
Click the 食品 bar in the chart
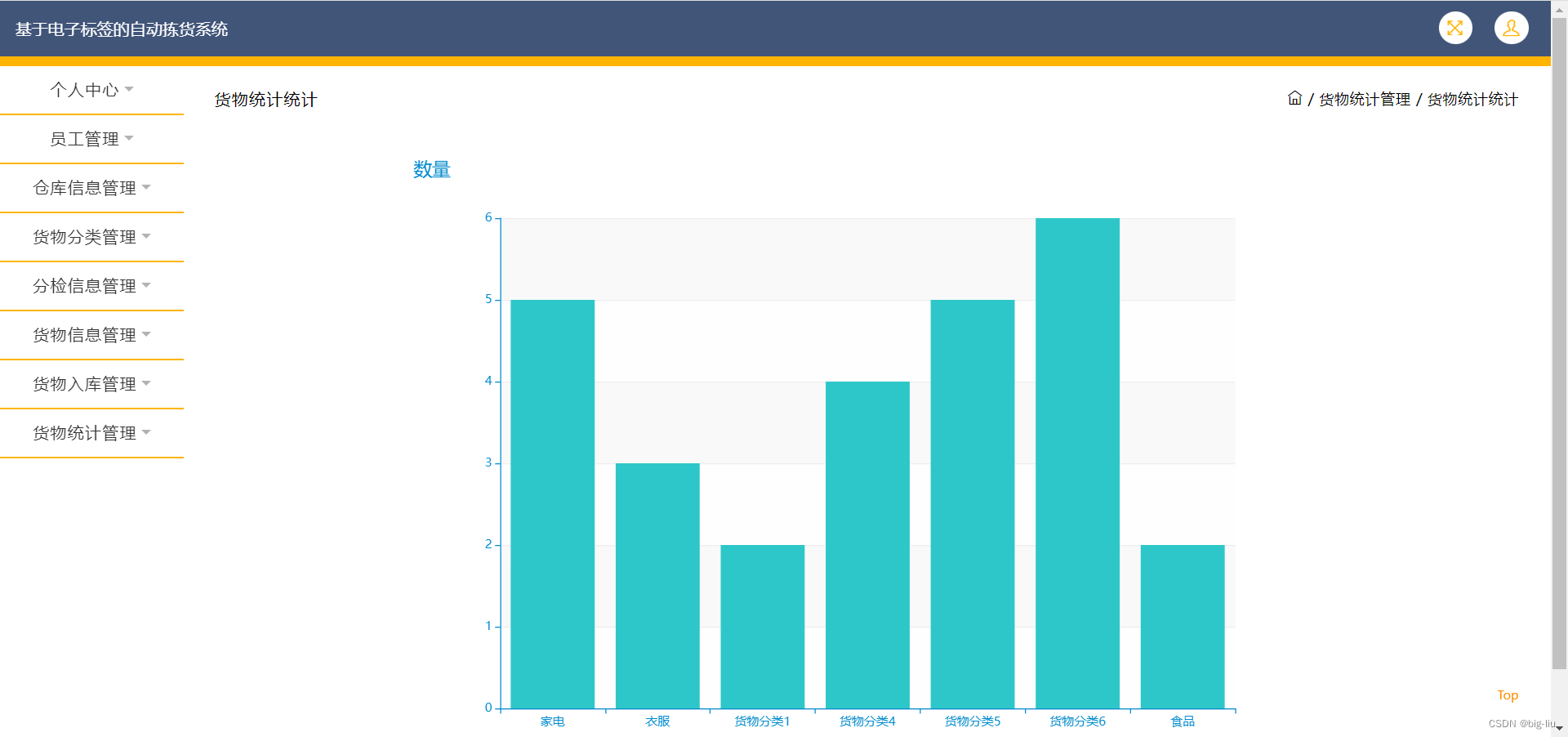click(1183, 627)
